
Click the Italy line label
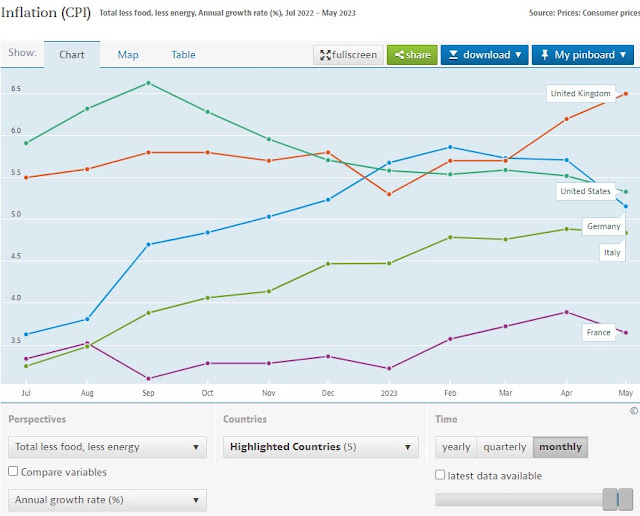(x=612, y=253)
